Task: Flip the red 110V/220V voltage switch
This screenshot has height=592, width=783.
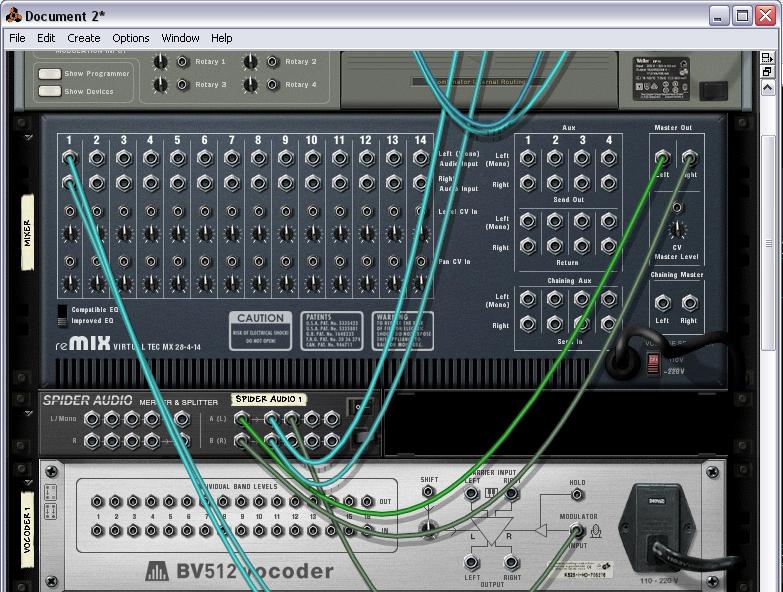Action: pos(653,363)
